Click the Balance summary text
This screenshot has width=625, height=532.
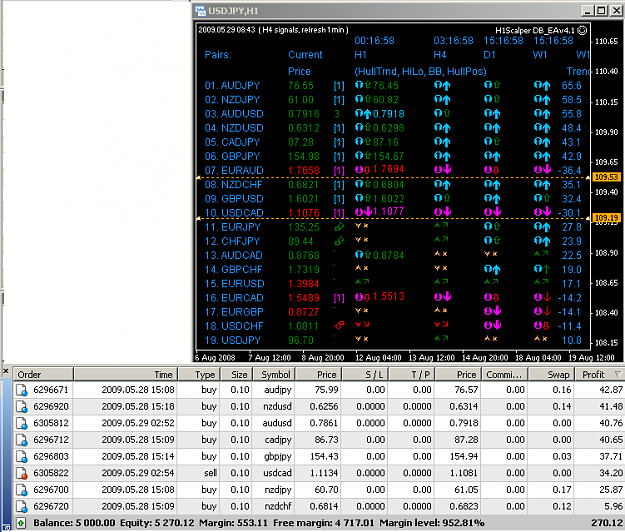click(x=74, y=523)
